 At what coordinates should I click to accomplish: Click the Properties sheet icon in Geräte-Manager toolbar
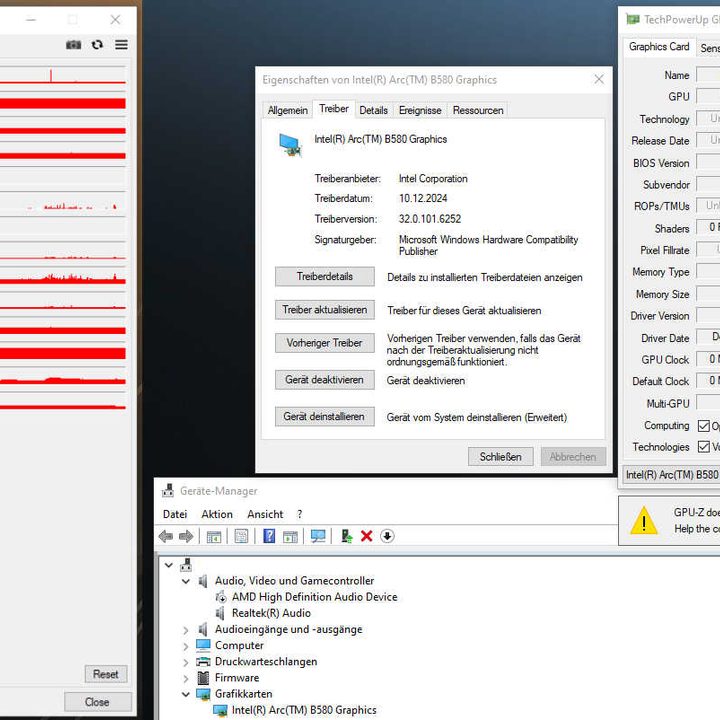[x=241, y=536]
